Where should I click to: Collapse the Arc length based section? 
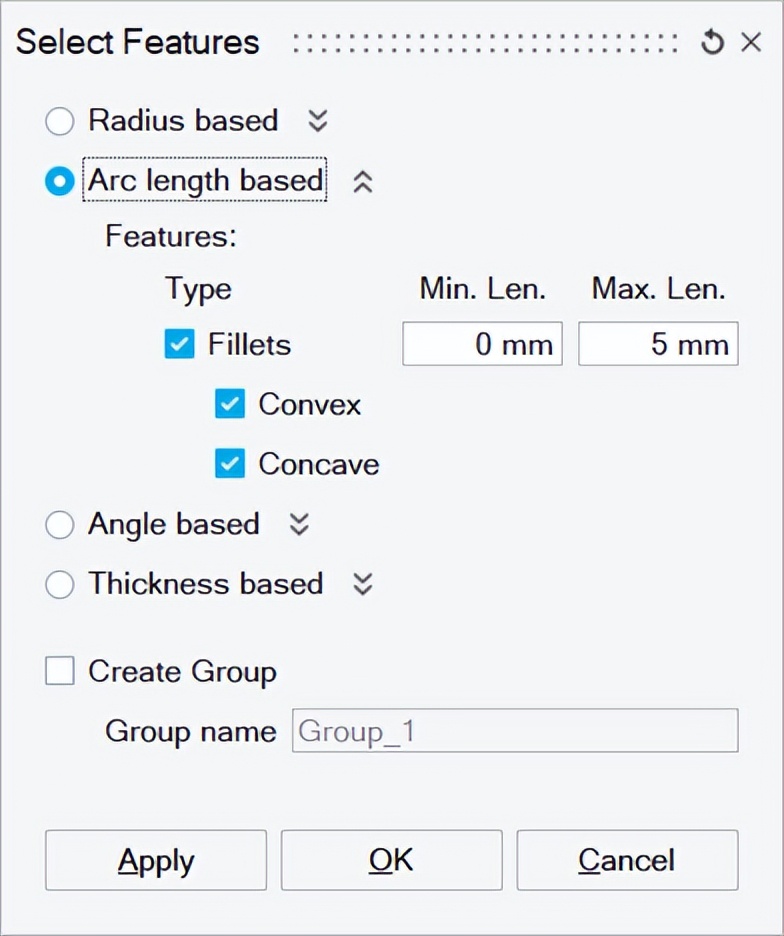click(363, 181)
